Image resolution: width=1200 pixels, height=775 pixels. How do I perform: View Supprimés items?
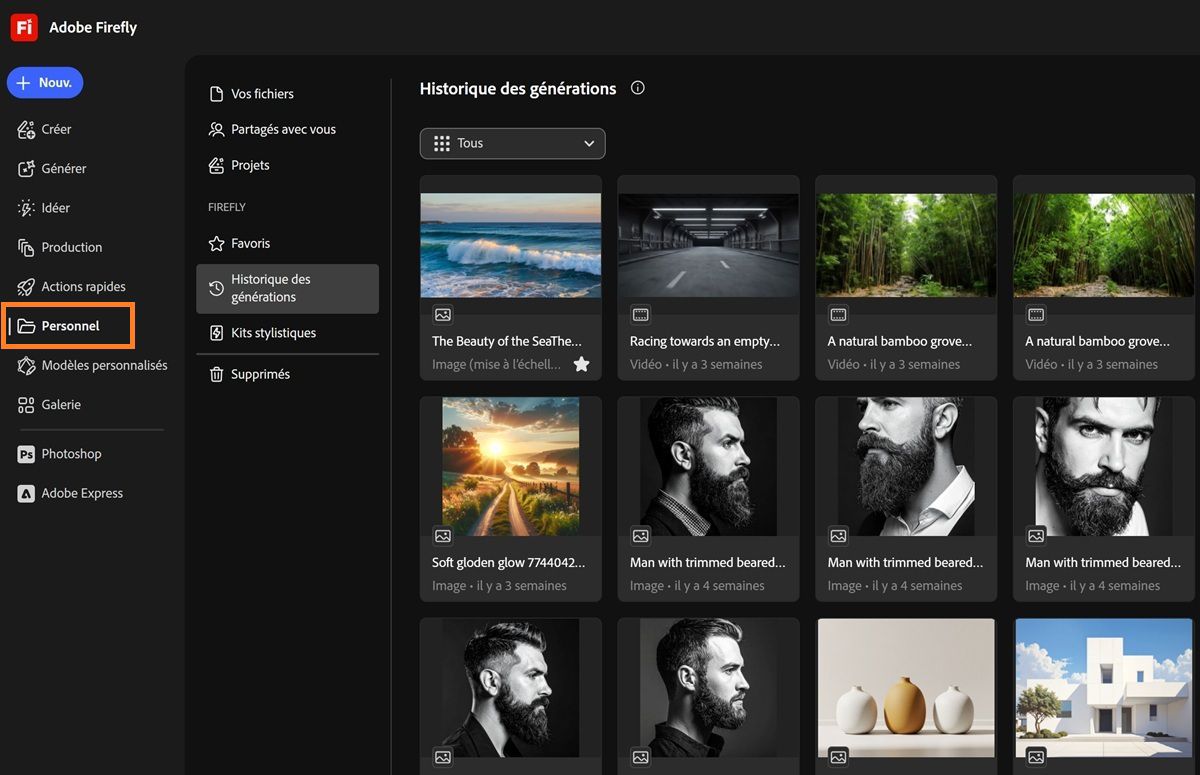click(260, 374)
